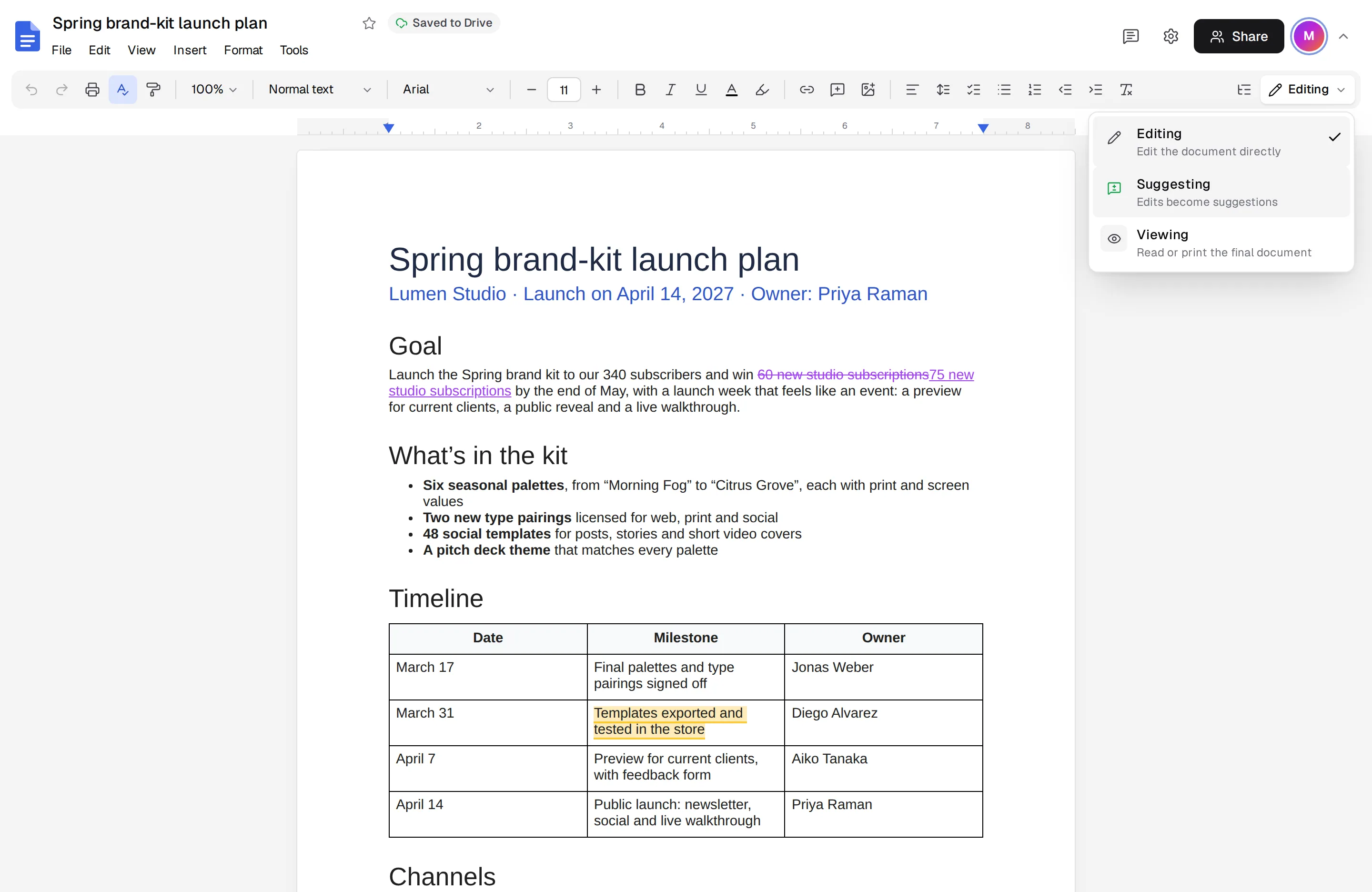The width and height of the screenshot is (1372, 892).
Task: Select Suggesting mode option
Action: click(x=1221, y=193)
